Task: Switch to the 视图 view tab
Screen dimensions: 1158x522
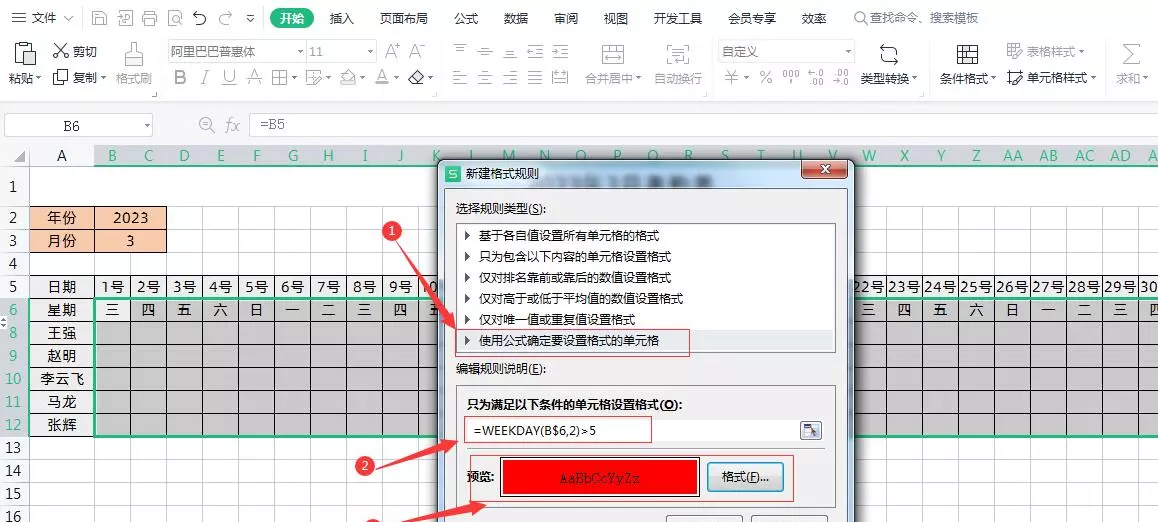Action: [x=615, y=18]
